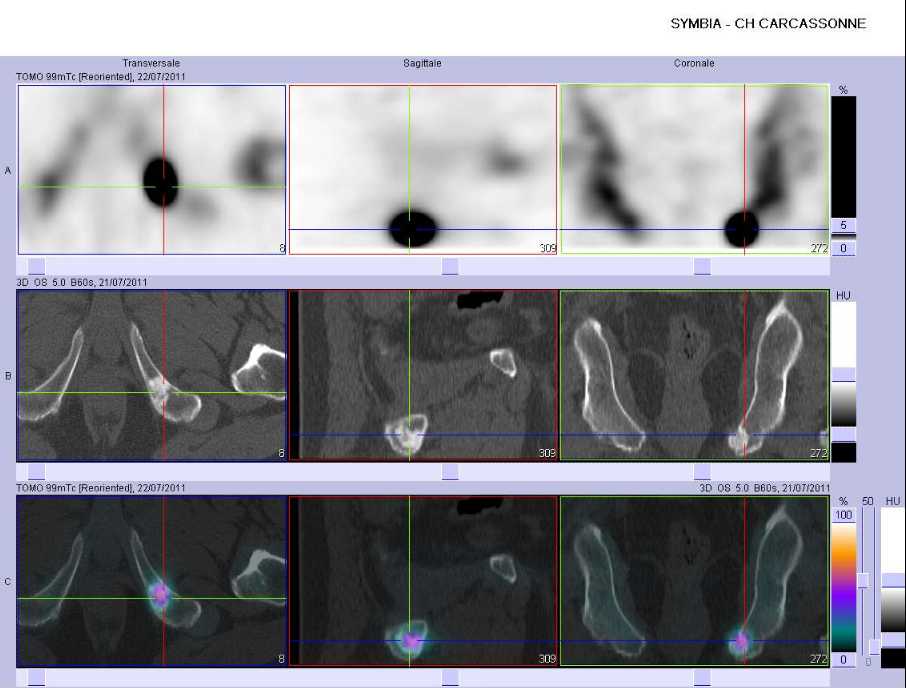Image resolution: width=906 pixels, height=688 pixels.
Task: Click slice number 272 in row A coronal
Action: click(x=819, y=248)
